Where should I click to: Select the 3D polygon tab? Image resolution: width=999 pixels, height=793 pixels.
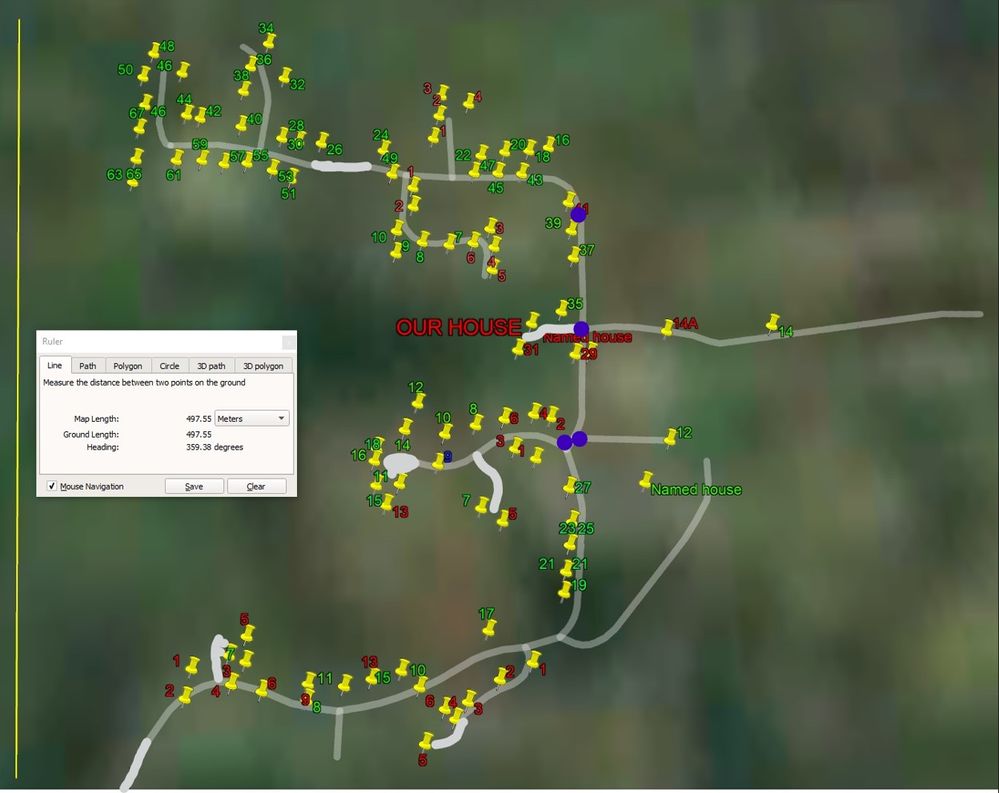(263, 366)
